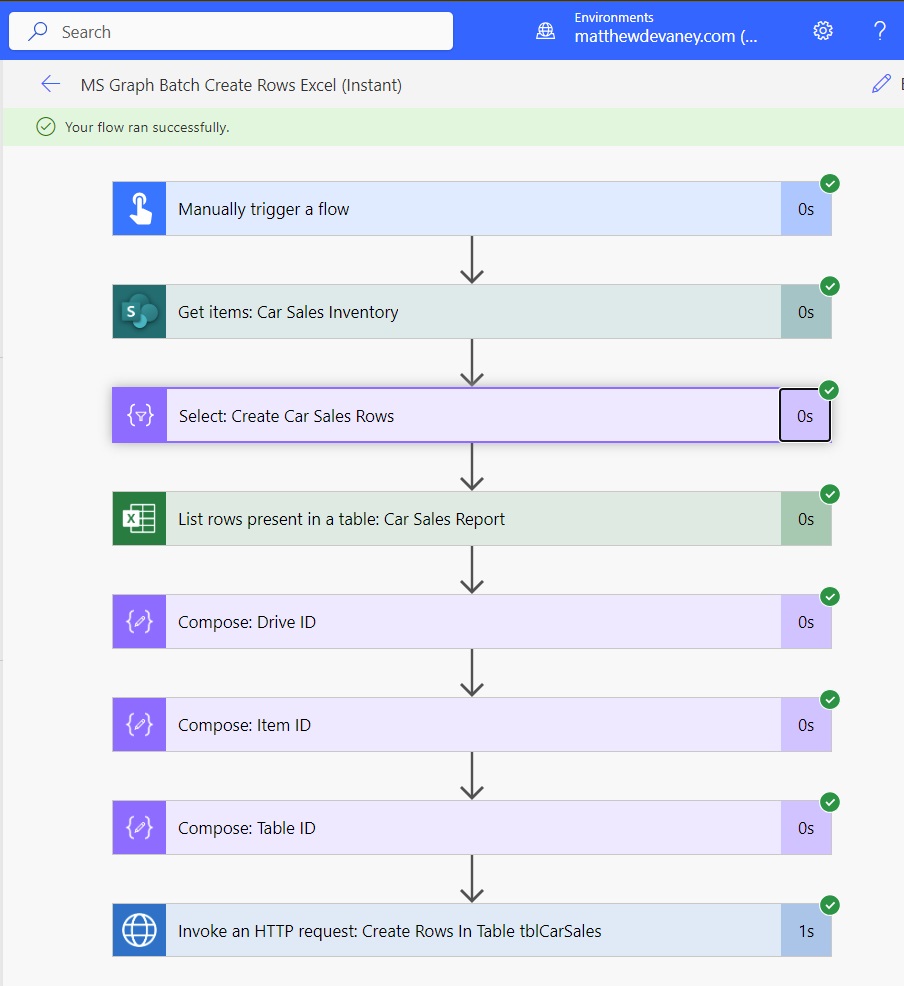Click the manual trigger hand icon
Screen dimensions: 904x986
click(x=140, y=209)
